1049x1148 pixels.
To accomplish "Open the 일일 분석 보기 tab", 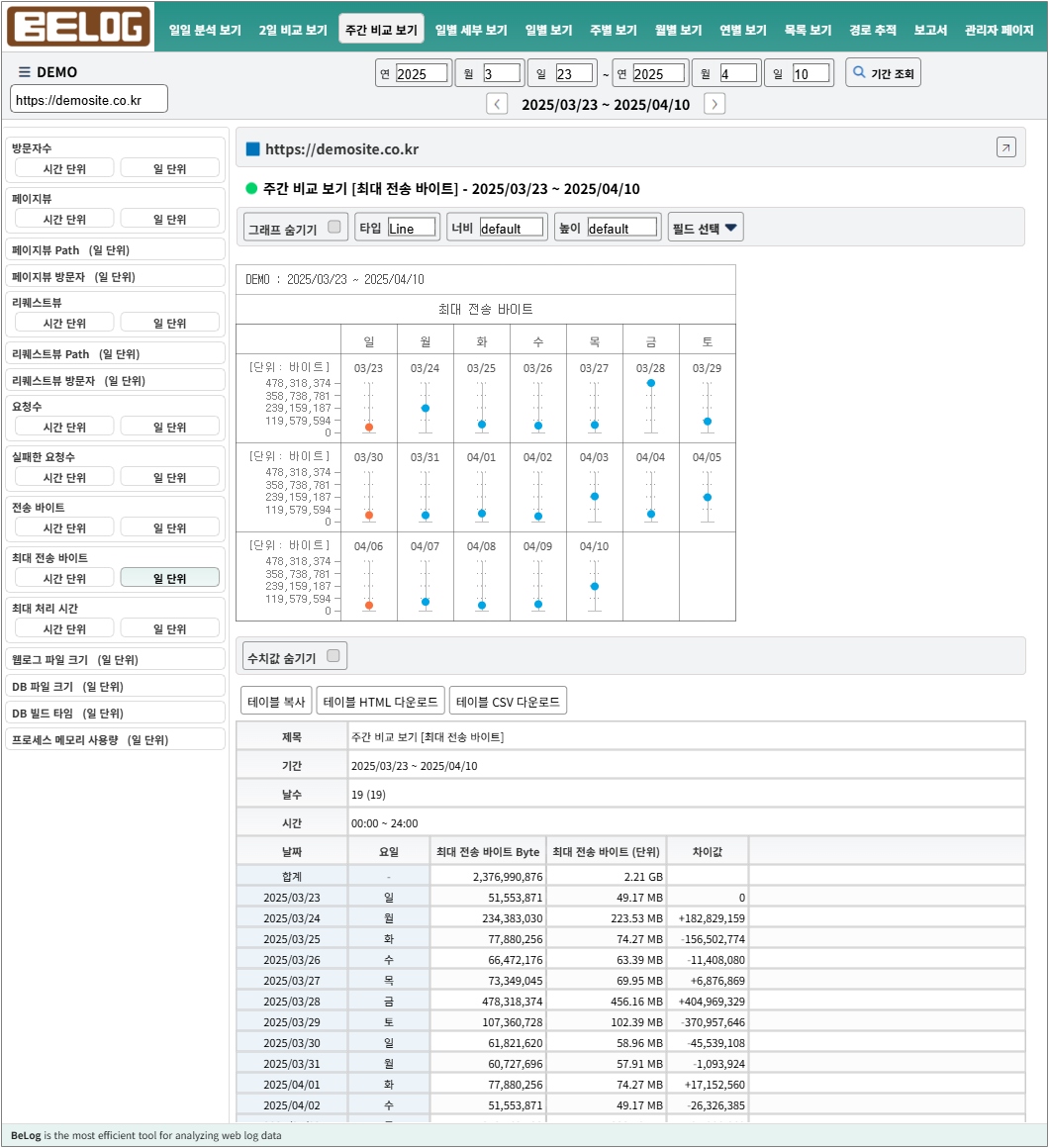I will click(205, 30).
